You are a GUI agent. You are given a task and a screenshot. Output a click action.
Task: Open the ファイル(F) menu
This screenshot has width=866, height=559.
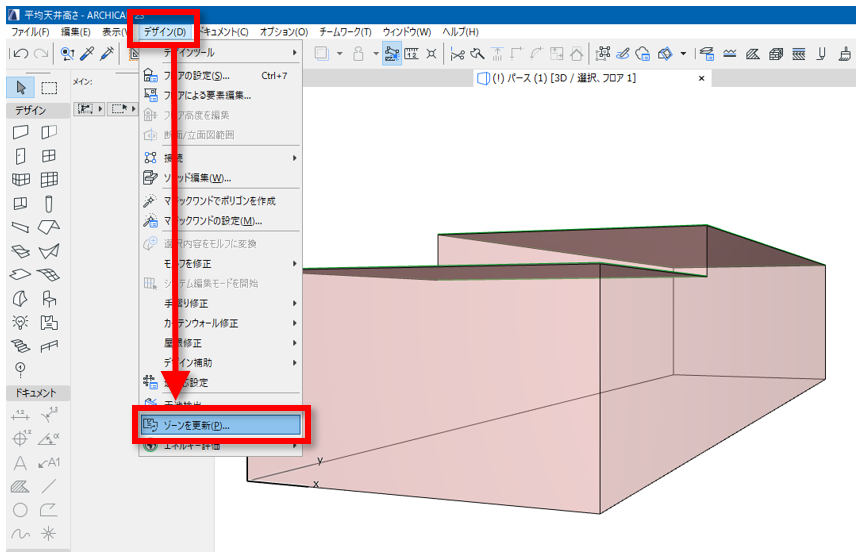(30, 31)
